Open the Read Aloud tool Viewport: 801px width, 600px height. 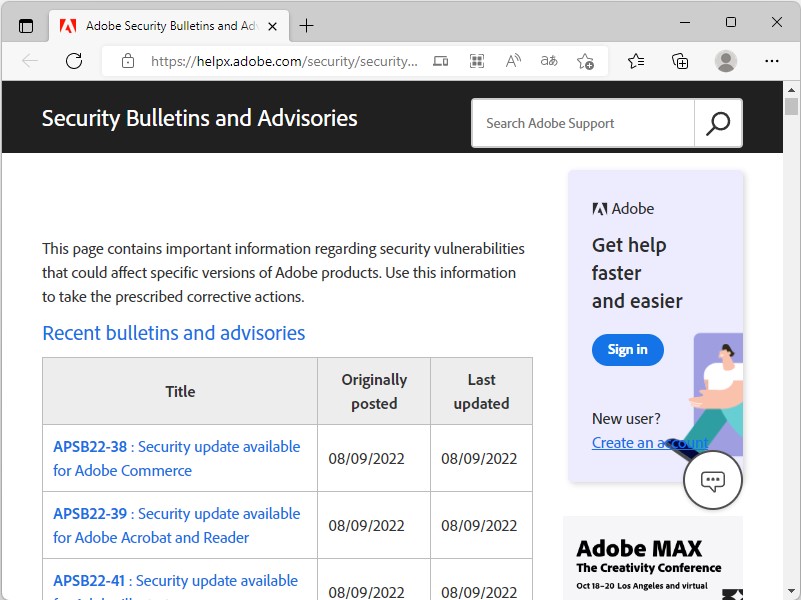point(513,61)
